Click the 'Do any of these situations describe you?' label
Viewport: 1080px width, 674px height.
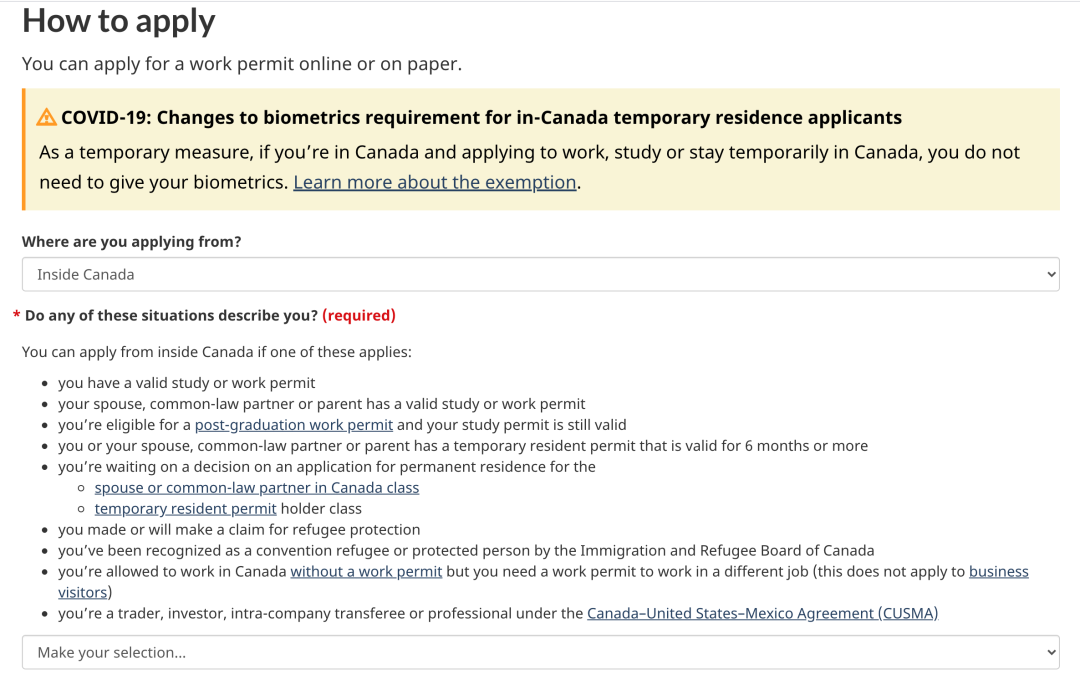coord(171,316)
